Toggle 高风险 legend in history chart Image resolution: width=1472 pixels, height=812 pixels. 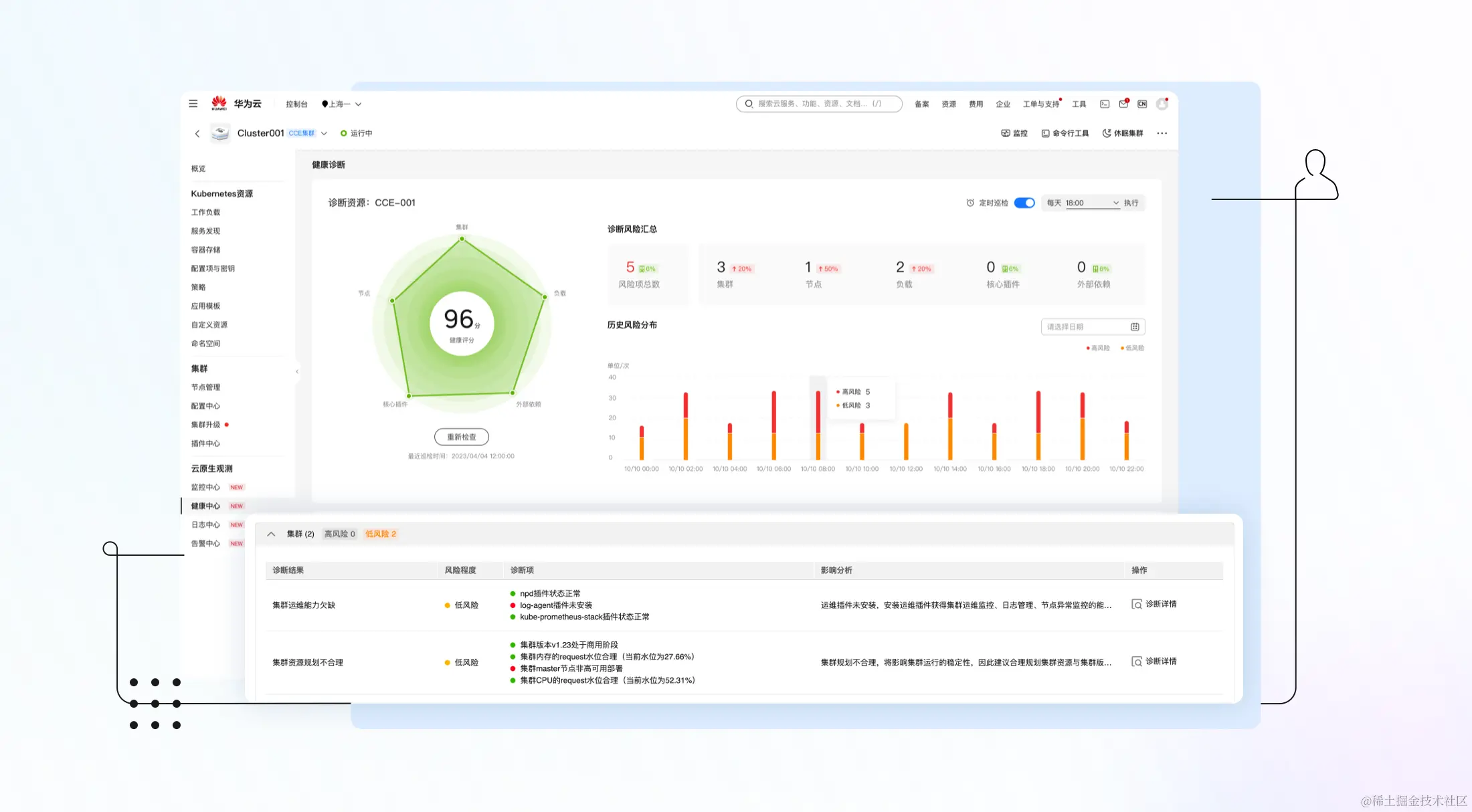pos(1098,348)
